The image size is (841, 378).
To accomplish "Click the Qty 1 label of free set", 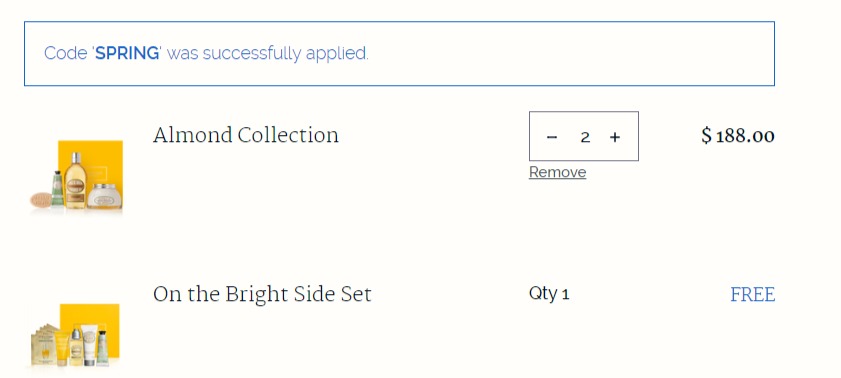I will pyautogui.click(x=549, y=293).
